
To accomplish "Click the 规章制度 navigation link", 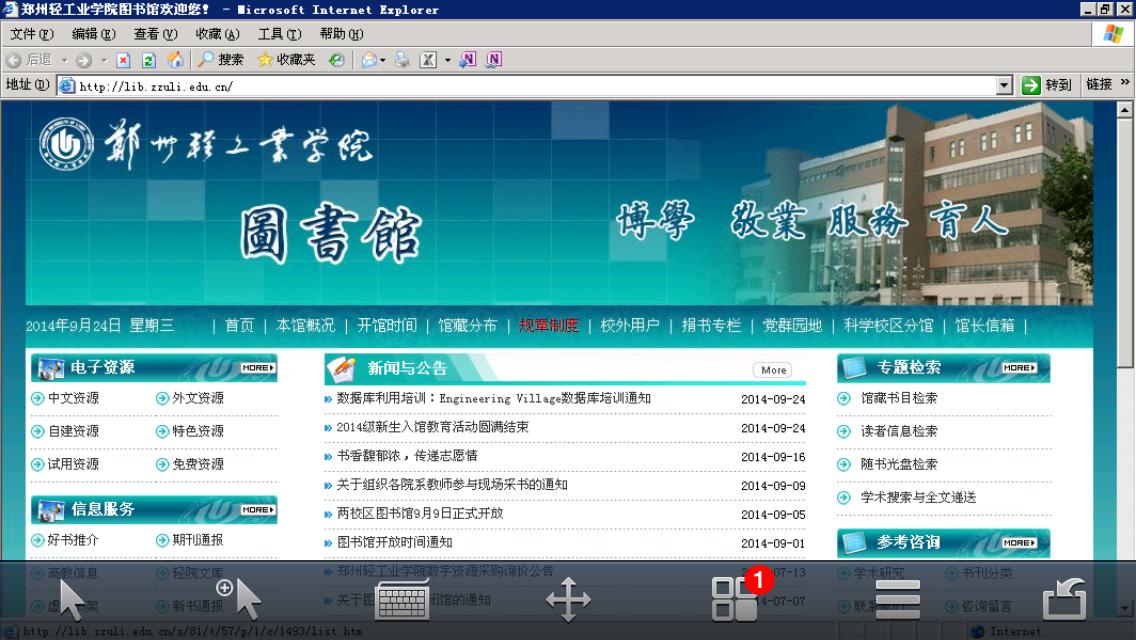I will click(x=548, y=325).
